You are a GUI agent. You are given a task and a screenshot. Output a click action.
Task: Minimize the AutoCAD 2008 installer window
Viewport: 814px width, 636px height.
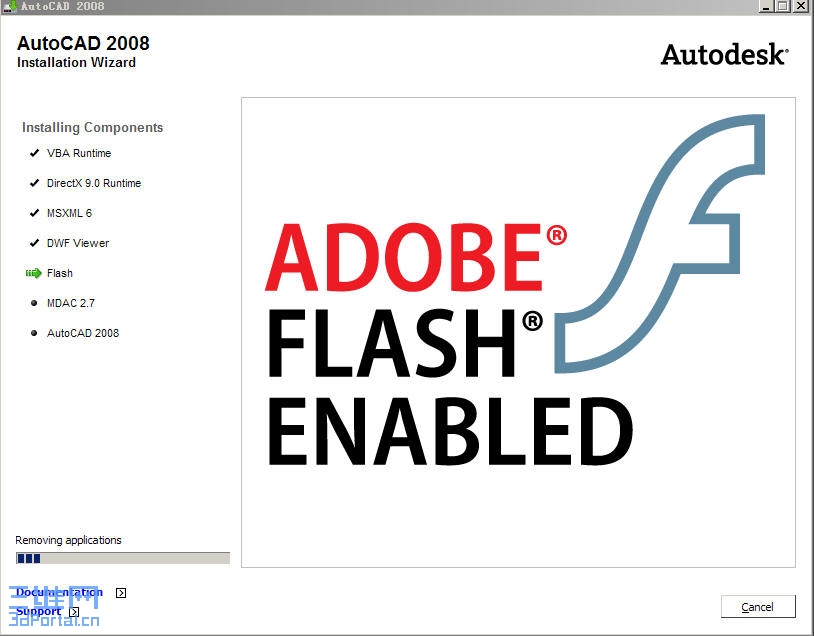click(763, 6)
